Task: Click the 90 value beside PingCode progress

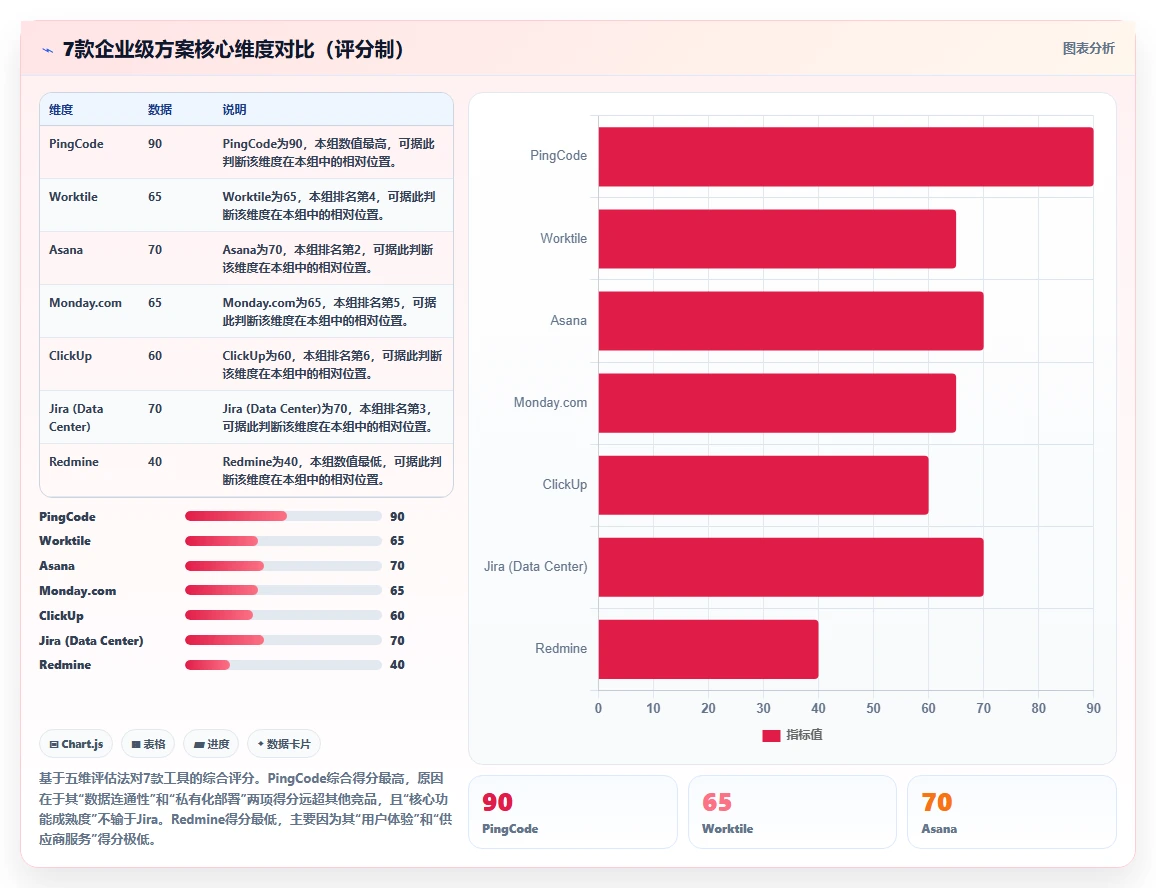Action: coord(397,516)
